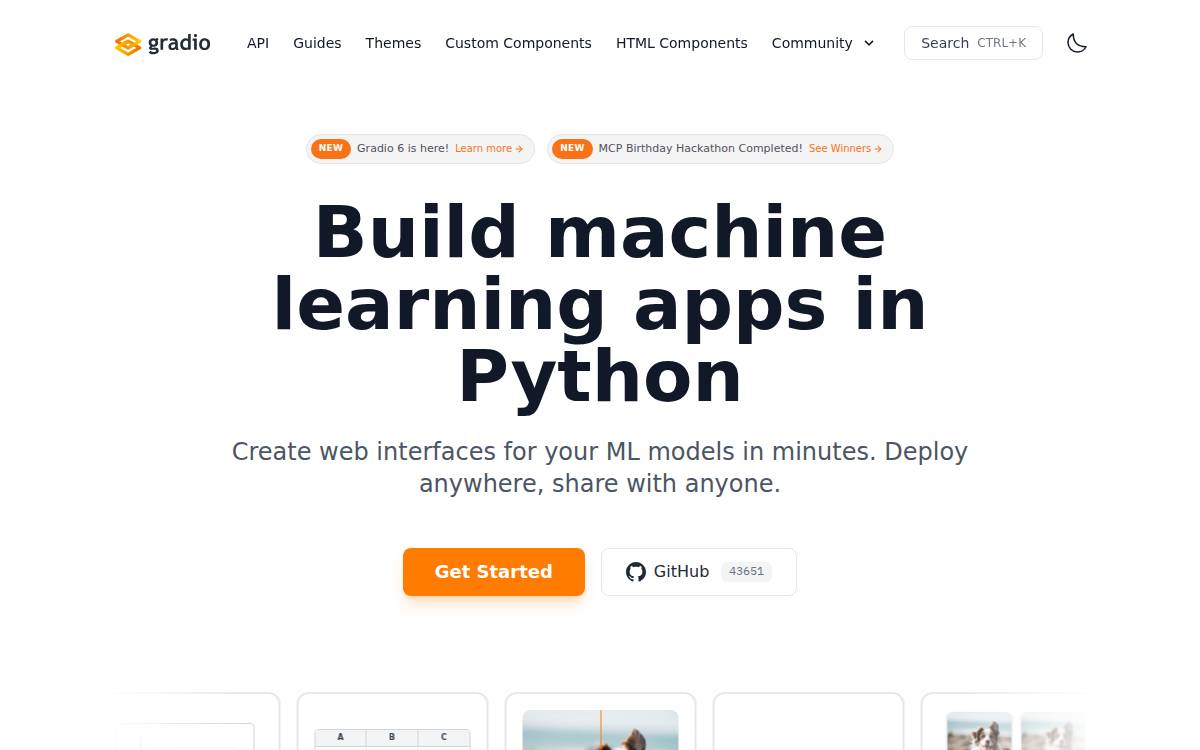
Task: Open Custom Components page
Action: (518, 43)
